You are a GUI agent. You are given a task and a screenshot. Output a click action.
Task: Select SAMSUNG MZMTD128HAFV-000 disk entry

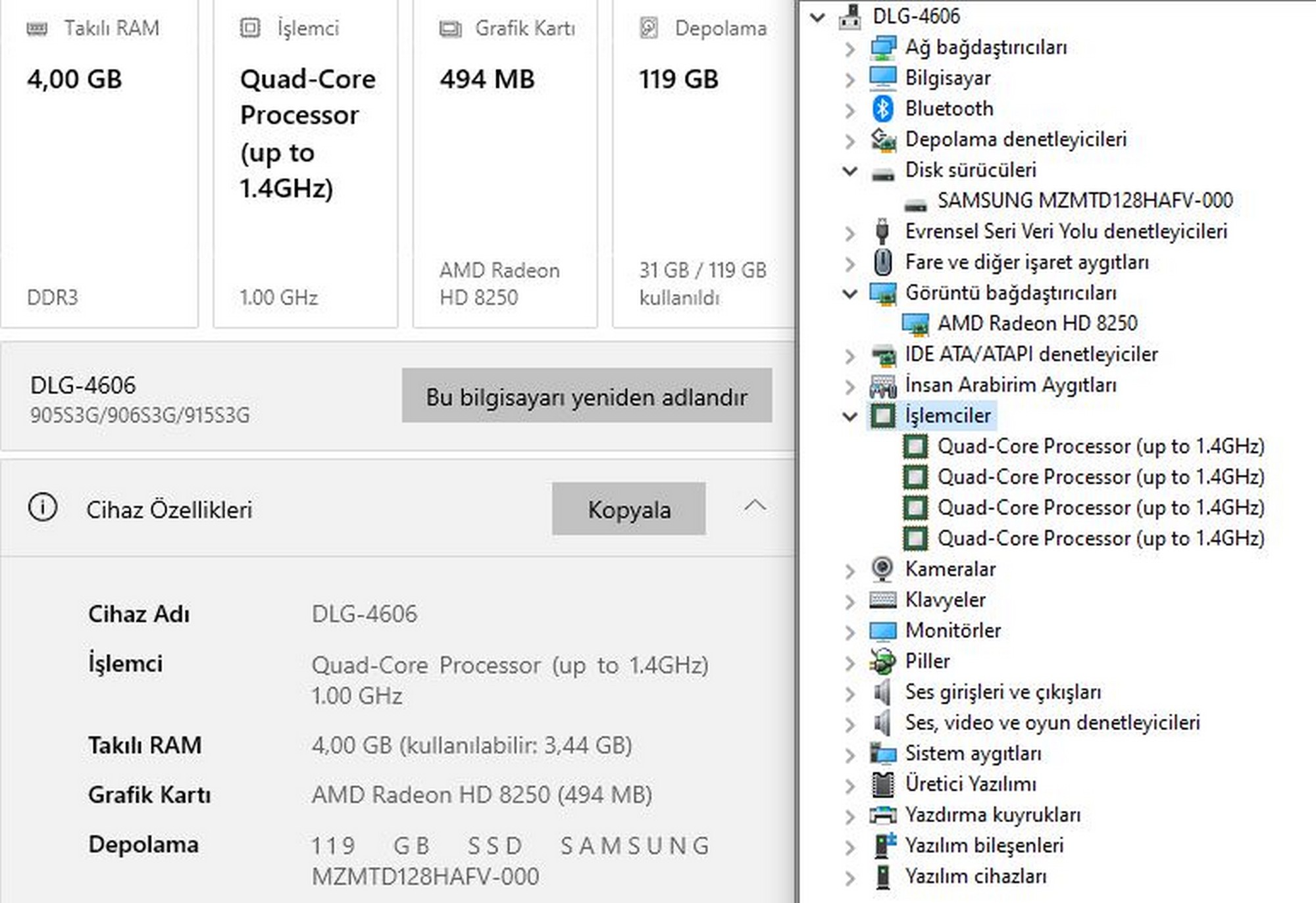coord(1084,201)
